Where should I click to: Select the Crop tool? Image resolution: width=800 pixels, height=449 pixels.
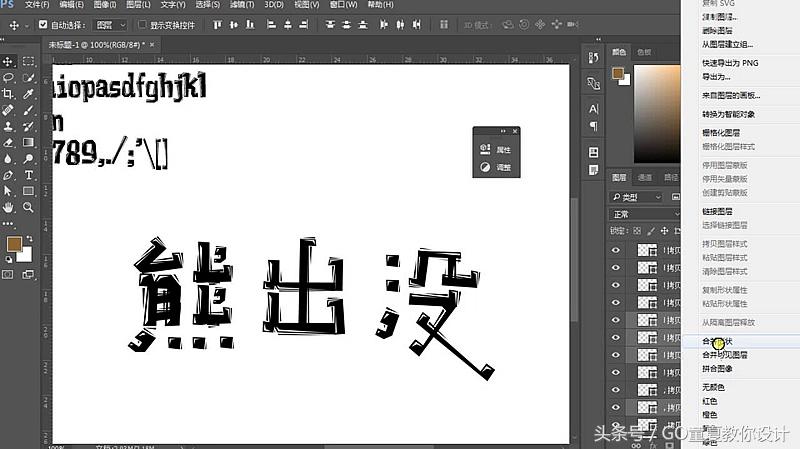pyautogui.click(x=8, y=94)
